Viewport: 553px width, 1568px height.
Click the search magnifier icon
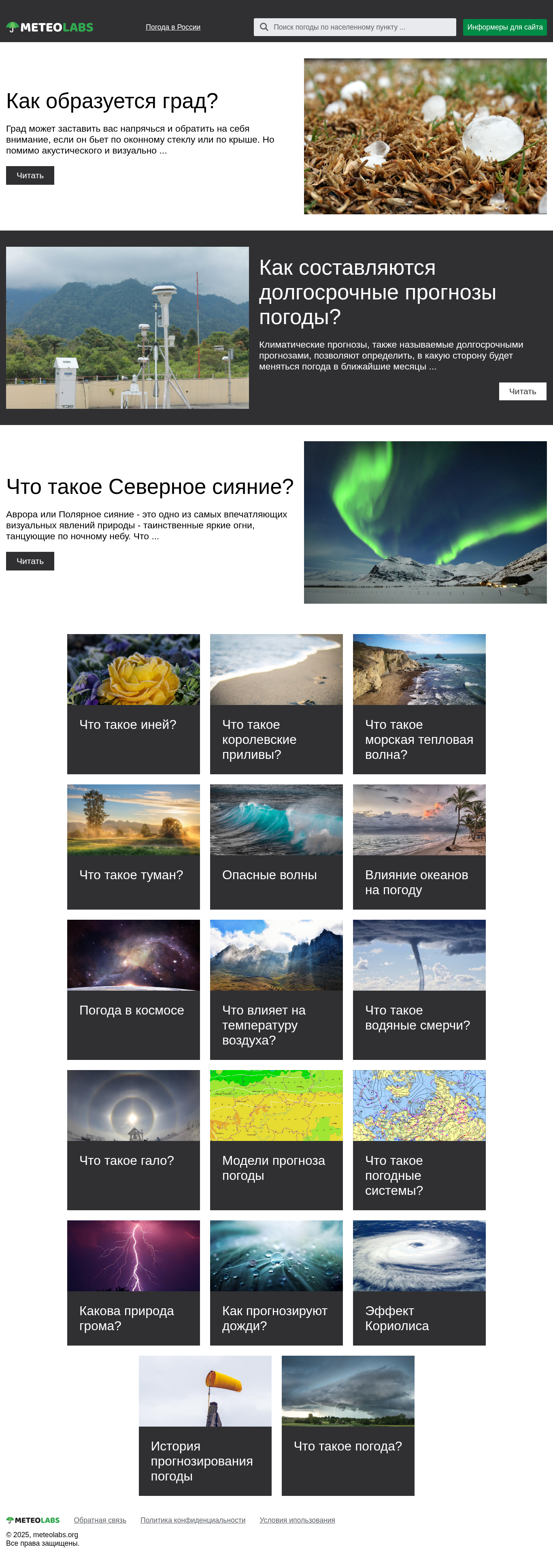point(264,27)
